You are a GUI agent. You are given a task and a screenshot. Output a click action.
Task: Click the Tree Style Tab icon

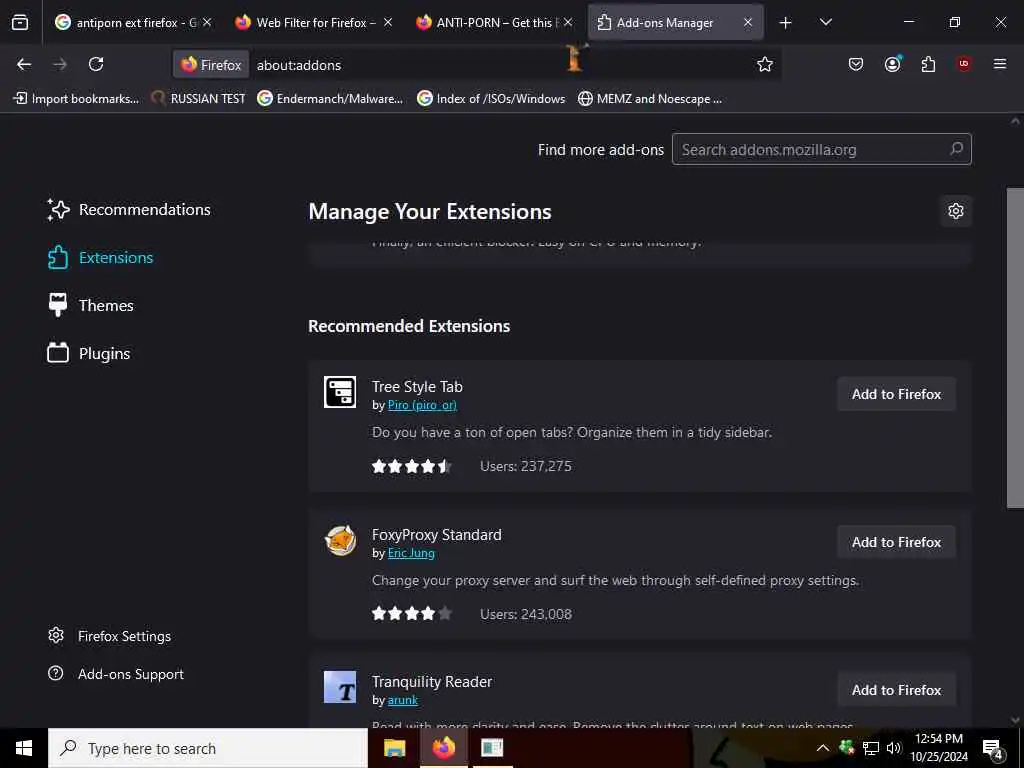[340, 392]
